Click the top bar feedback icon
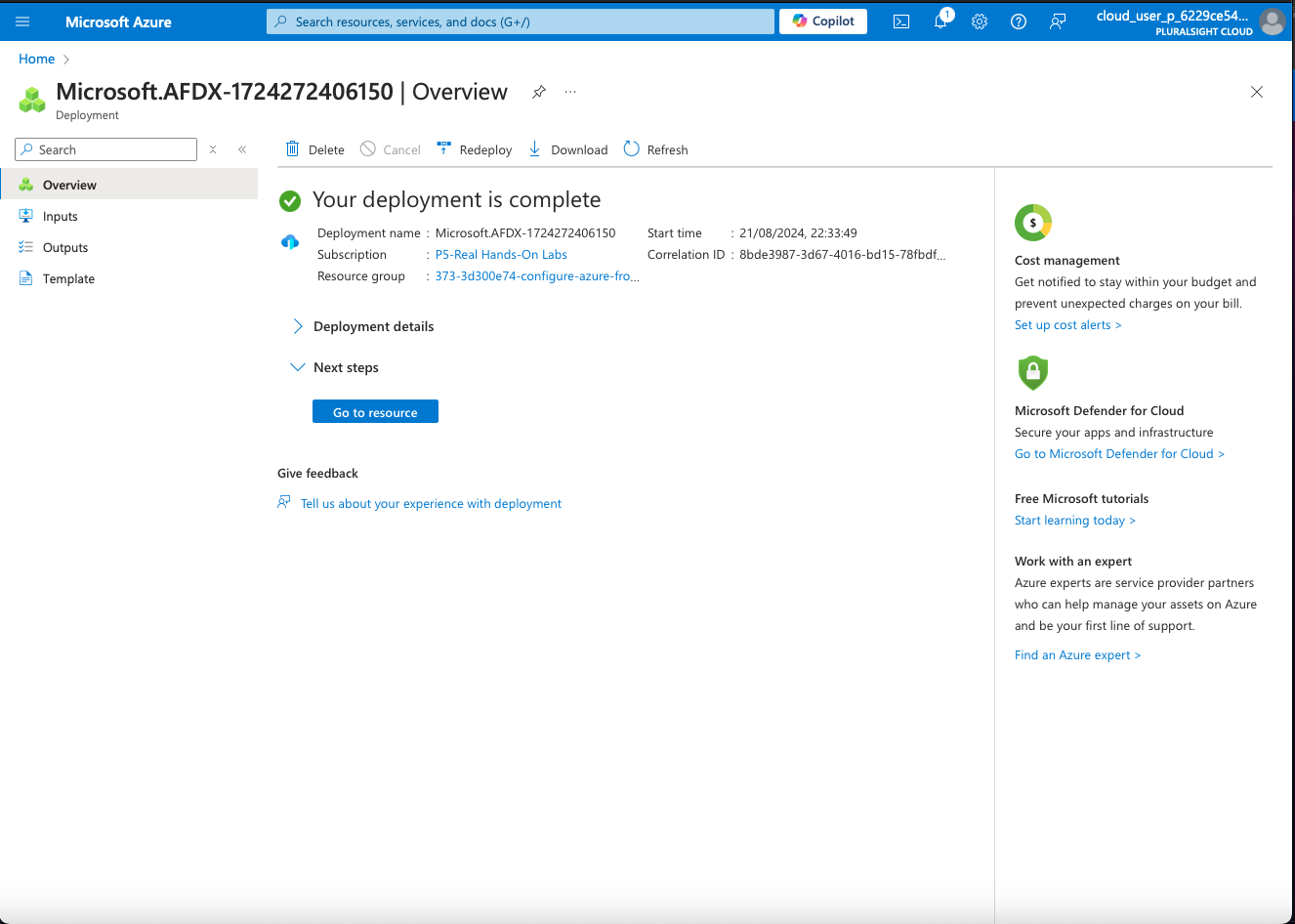This screenshot has height=924, width=1295. pos(1058,21)
